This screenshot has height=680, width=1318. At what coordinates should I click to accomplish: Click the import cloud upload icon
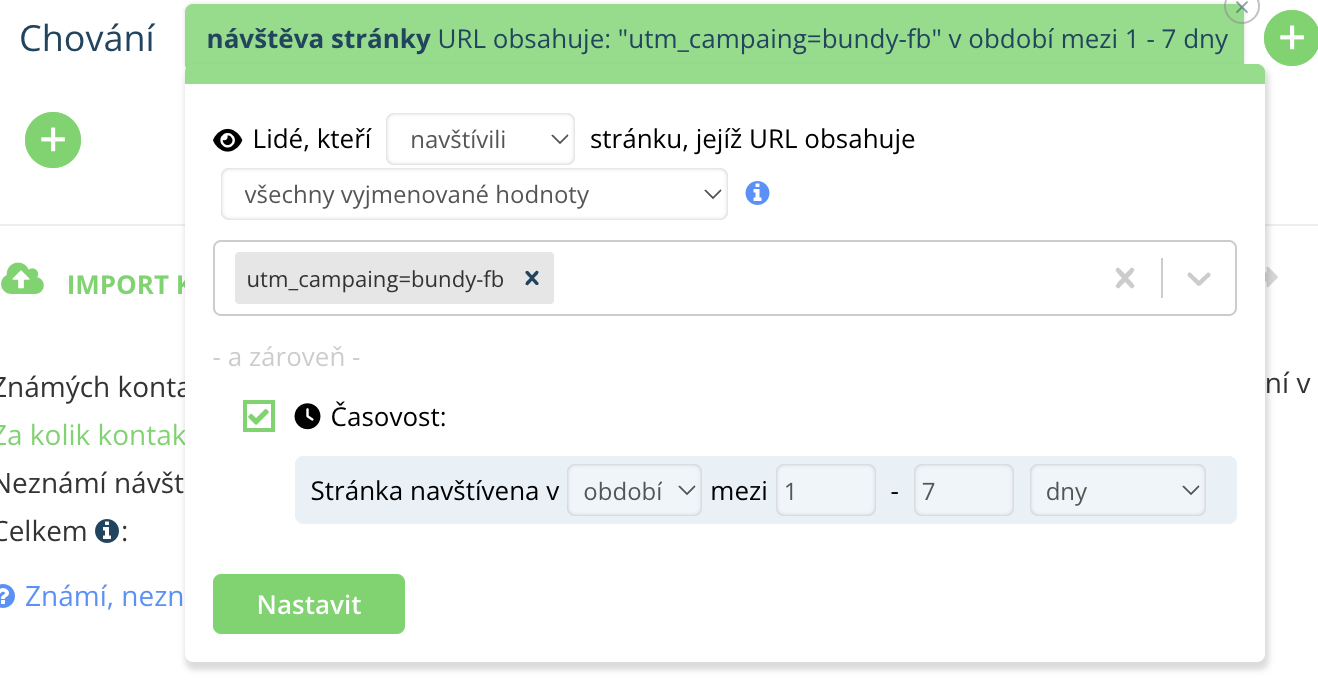click(x=22, y=281)
